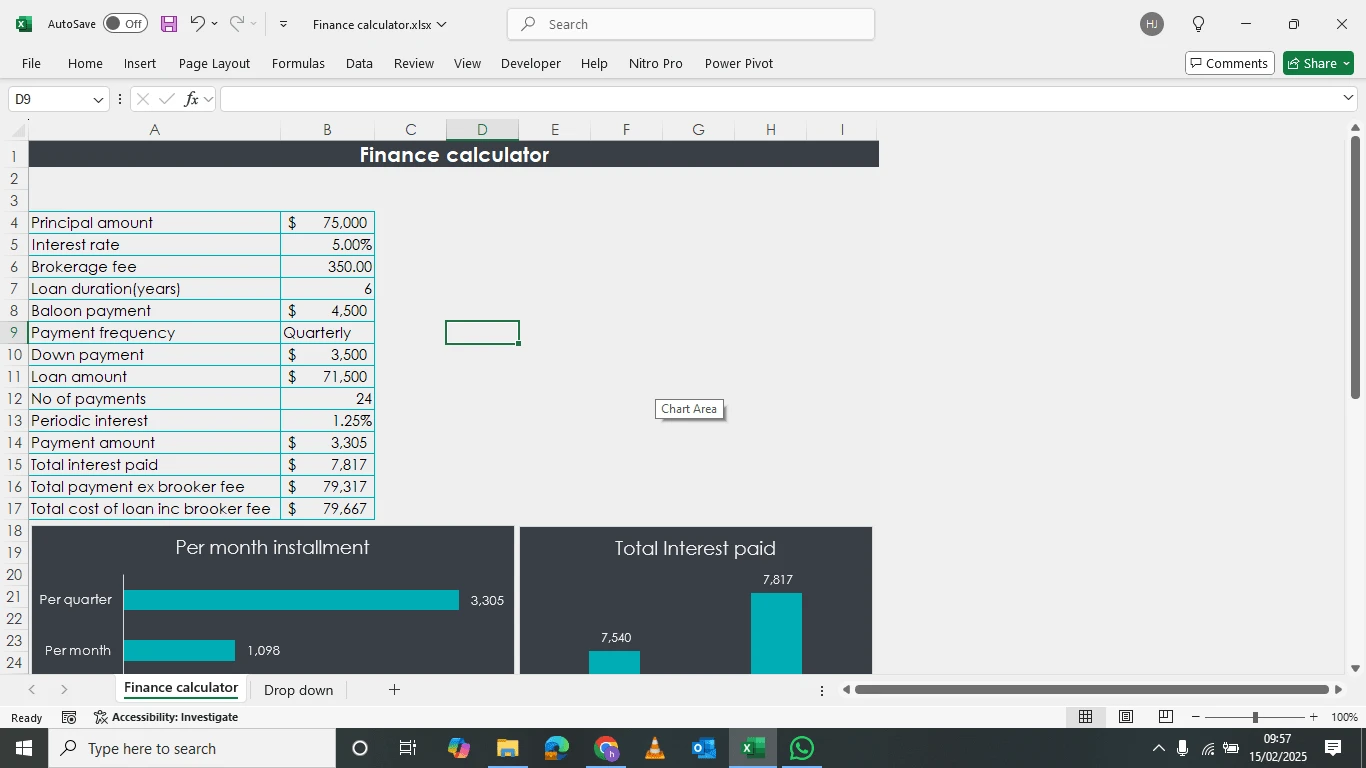1366x768 pixels.
Task: Open Copilot from the taskbar
Action: click(x=459, y=748)
